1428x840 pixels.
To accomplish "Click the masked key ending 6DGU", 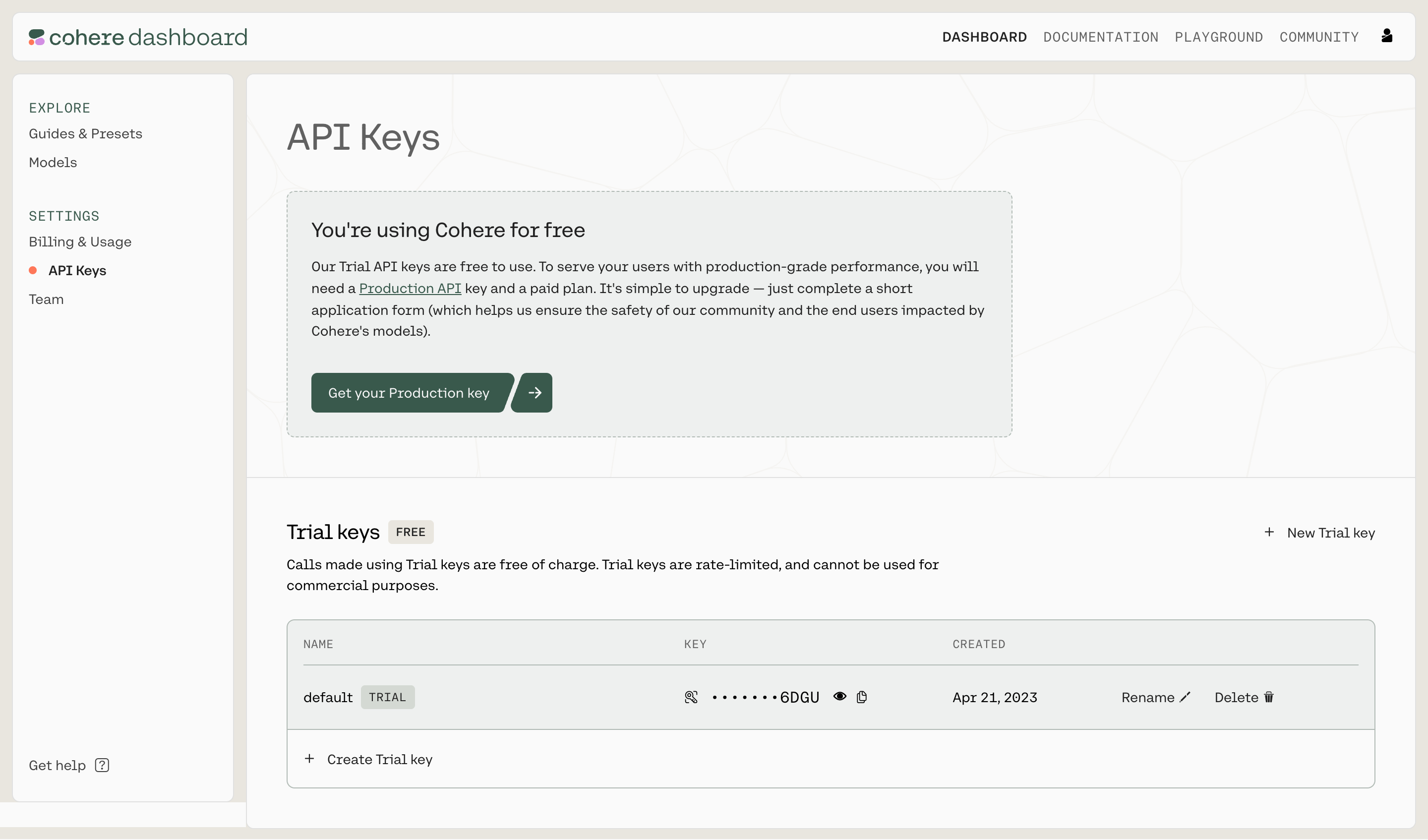I will click(766, 697).
